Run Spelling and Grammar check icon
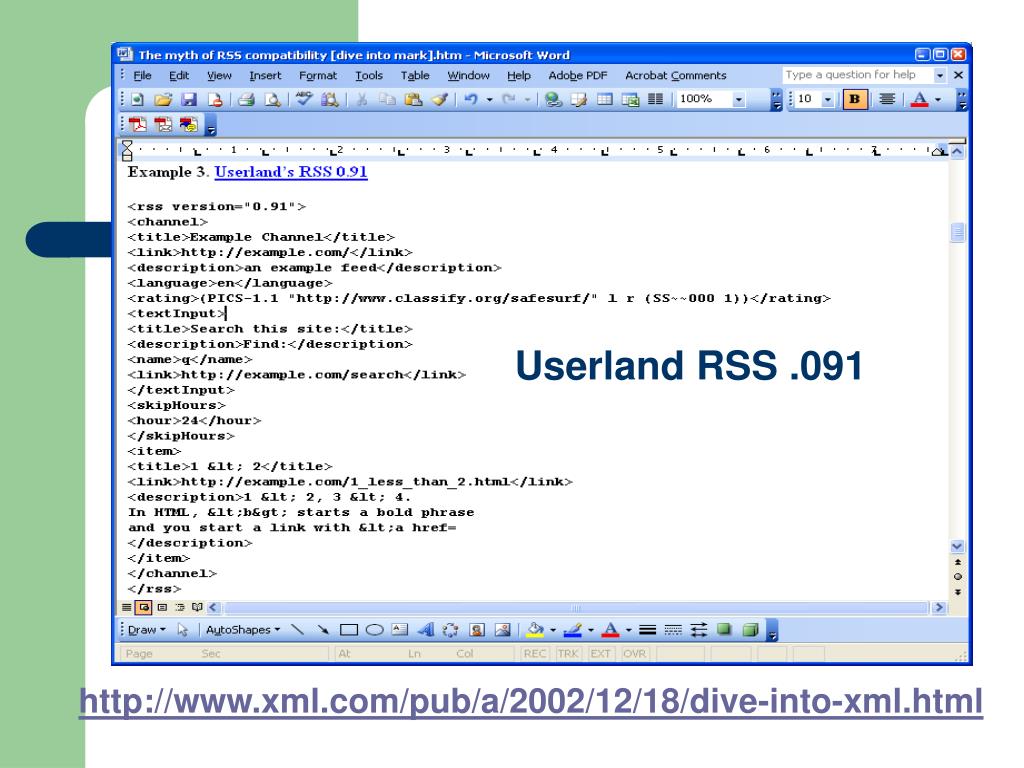Viewport: 1024px width, 768px height. click(304, 99)
